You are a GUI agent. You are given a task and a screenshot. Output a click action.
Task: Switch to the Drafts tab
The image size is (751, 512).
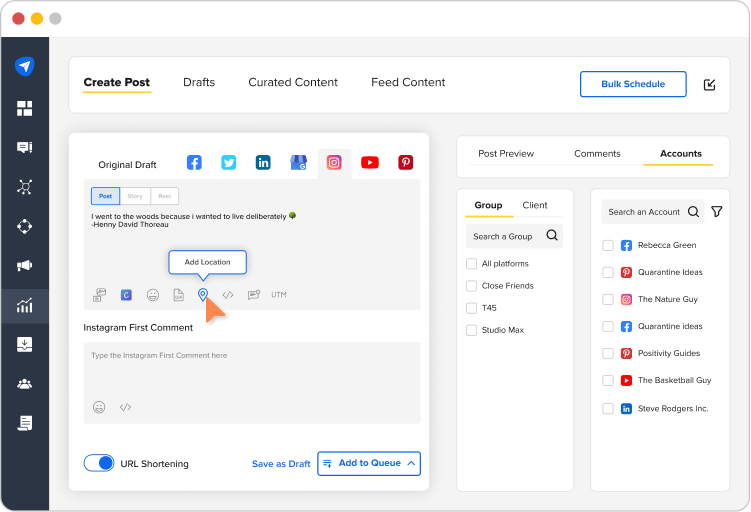(199, 83)
